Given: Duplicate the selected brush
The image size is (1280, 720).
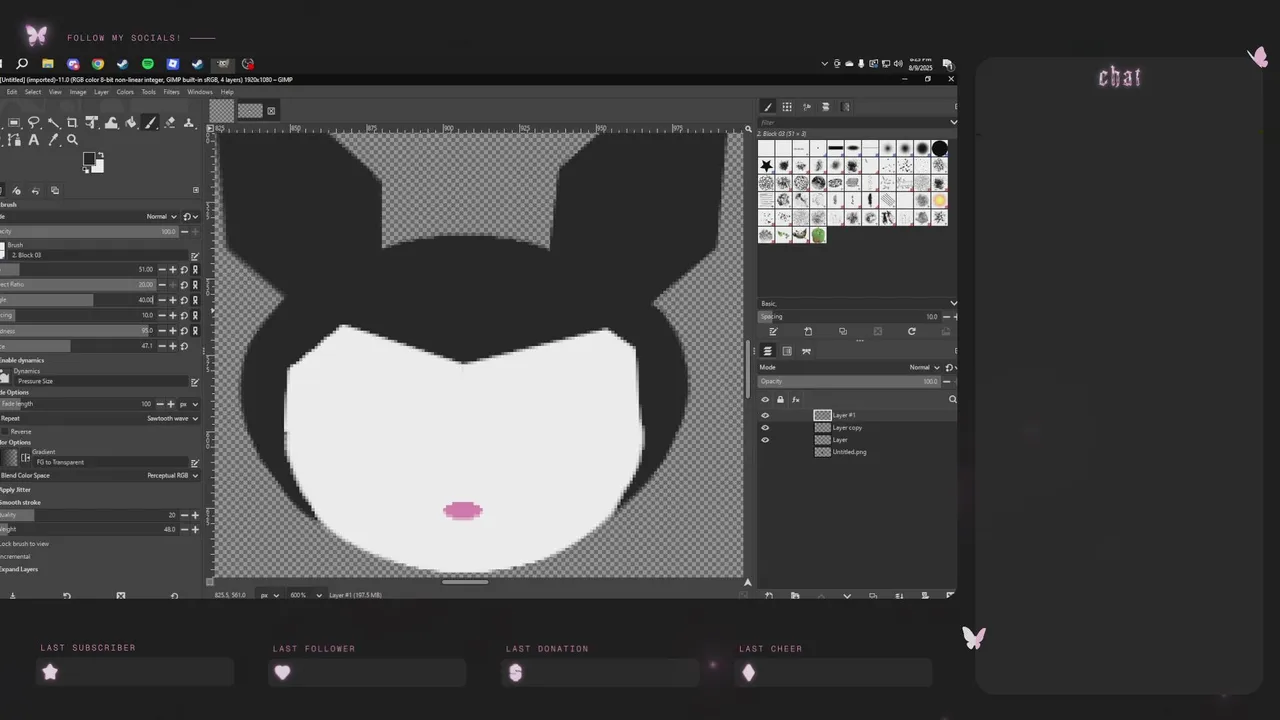Looking at the screenshot, I should (x=843, y=331).
